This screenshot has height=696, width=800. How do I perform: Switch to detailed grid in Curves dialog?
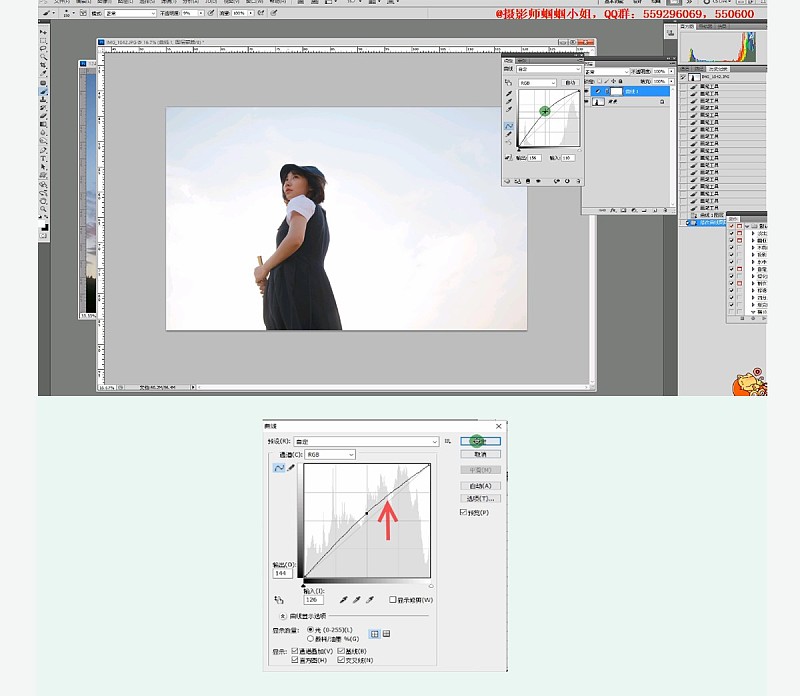386,634
